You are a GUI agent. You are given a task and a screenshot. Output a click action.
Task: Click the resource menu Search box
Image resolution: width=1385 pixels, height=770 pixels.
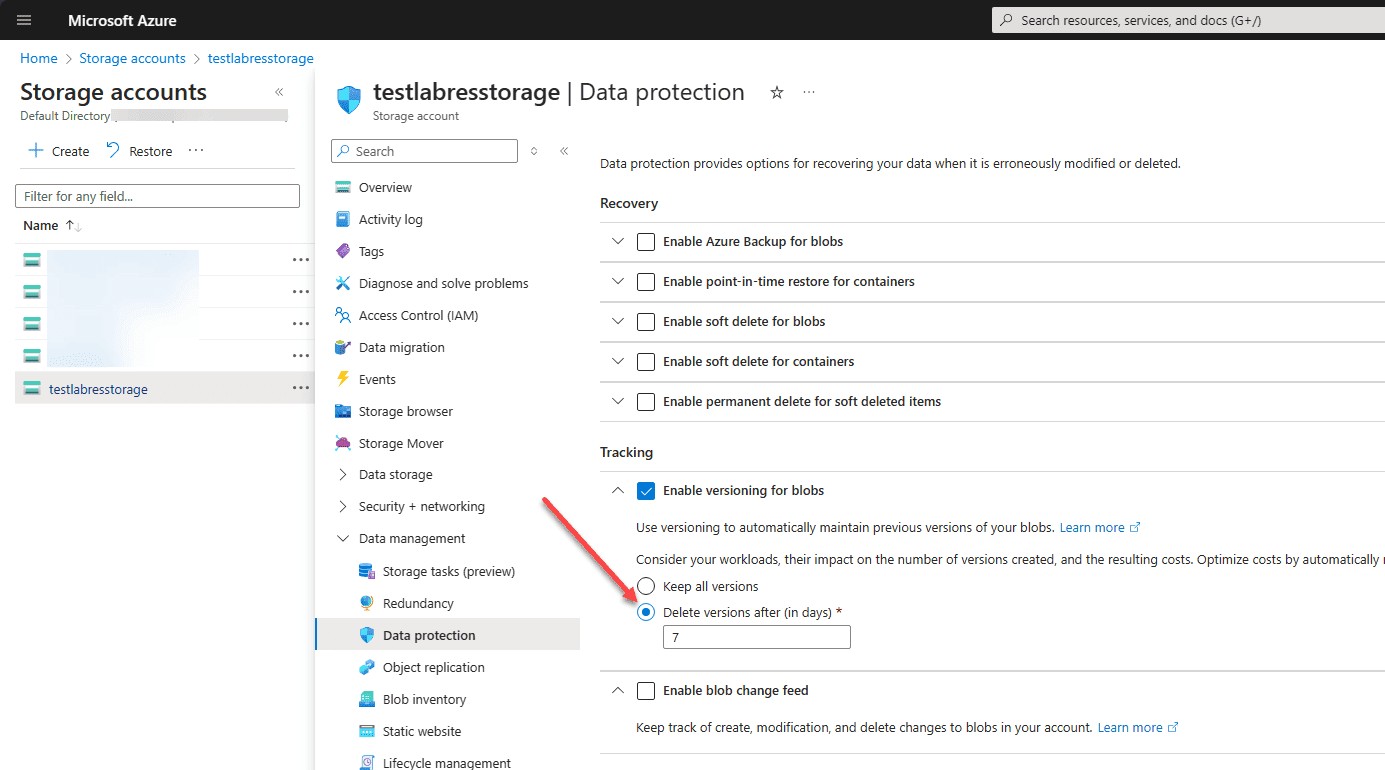click(x=424, y=151)
